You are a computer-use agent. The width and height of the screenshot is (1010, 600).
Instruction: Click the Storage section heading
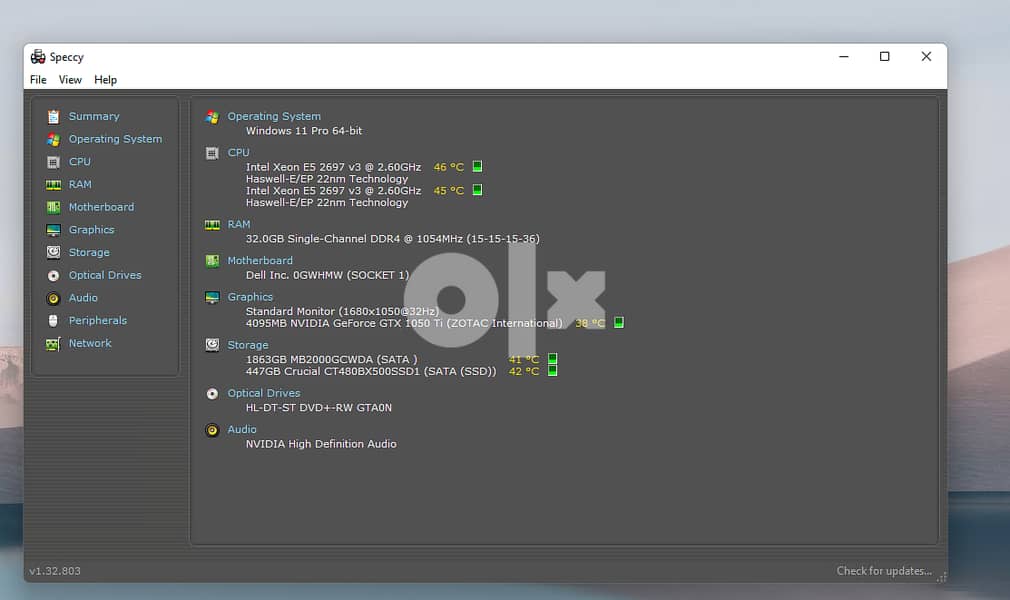click(x=248, y=345)
